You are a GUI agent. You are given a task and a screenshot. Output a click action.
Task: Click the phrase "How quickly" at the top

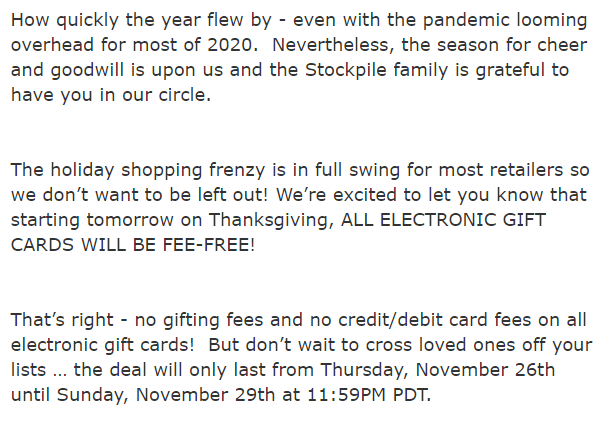65,21
